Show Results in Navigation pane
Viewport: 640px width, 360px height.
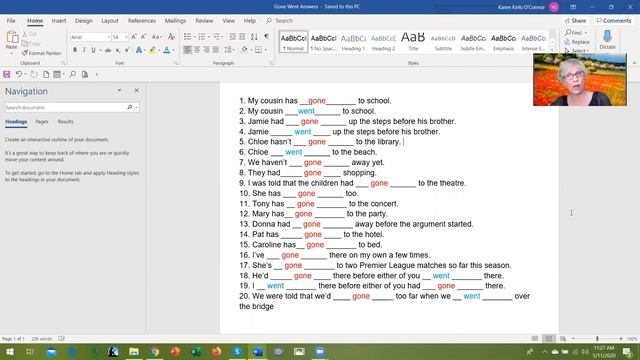click(x=65, y=122)
